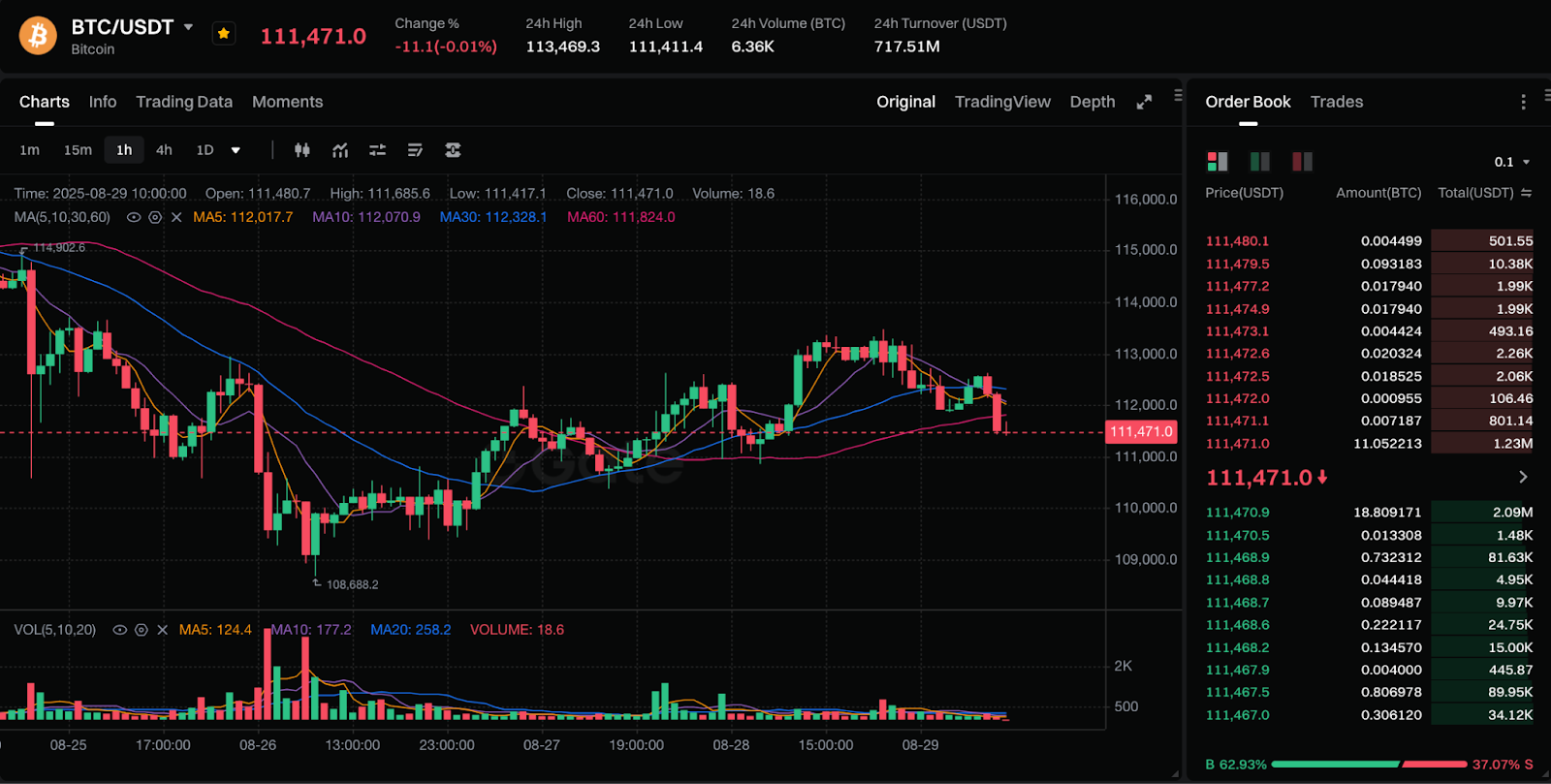Select bid price 111,468.2
Viewport: 1551px width, 784px height.
point(1237,647)
